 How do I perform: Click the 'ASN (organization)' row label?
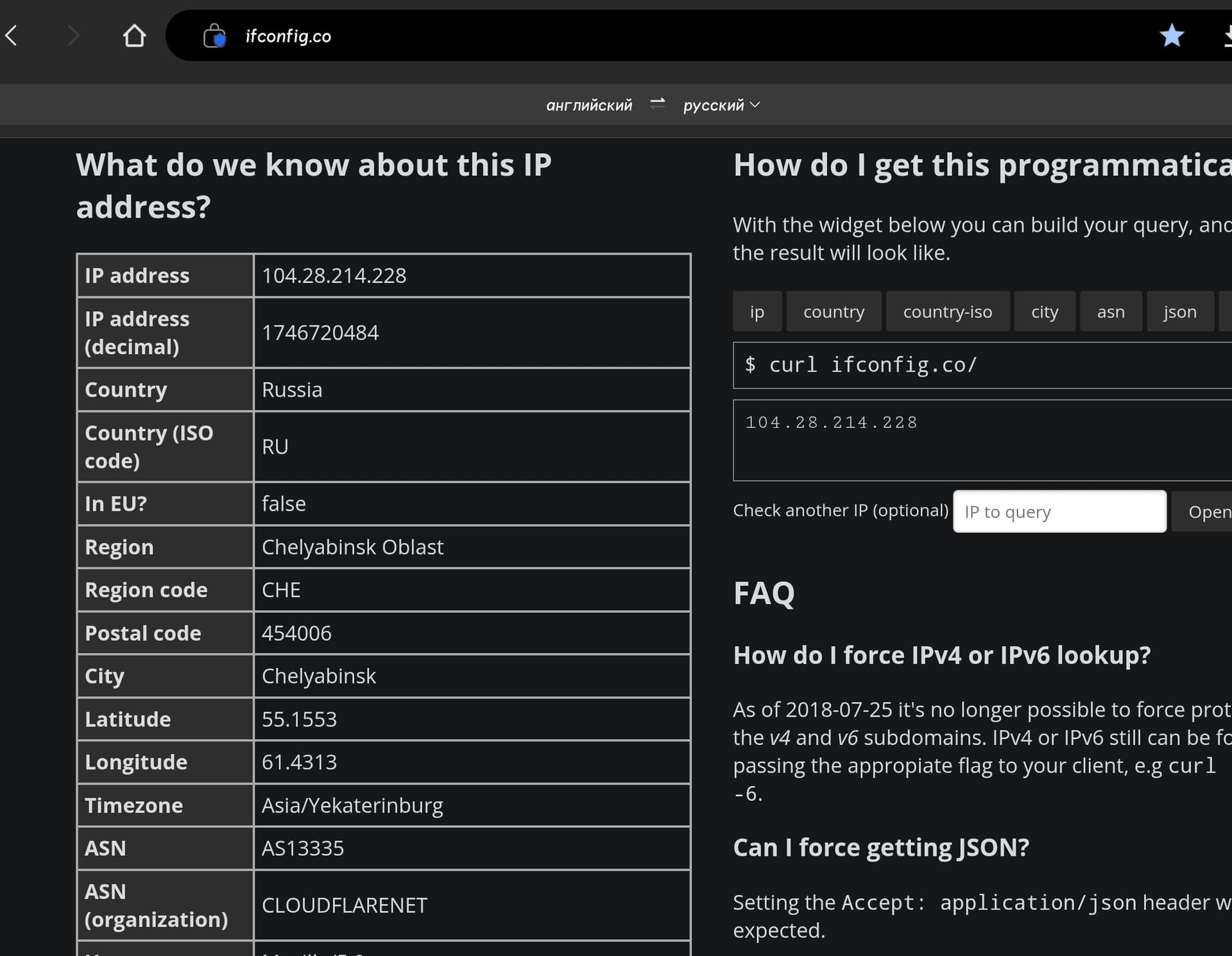(x=156, y=906)
